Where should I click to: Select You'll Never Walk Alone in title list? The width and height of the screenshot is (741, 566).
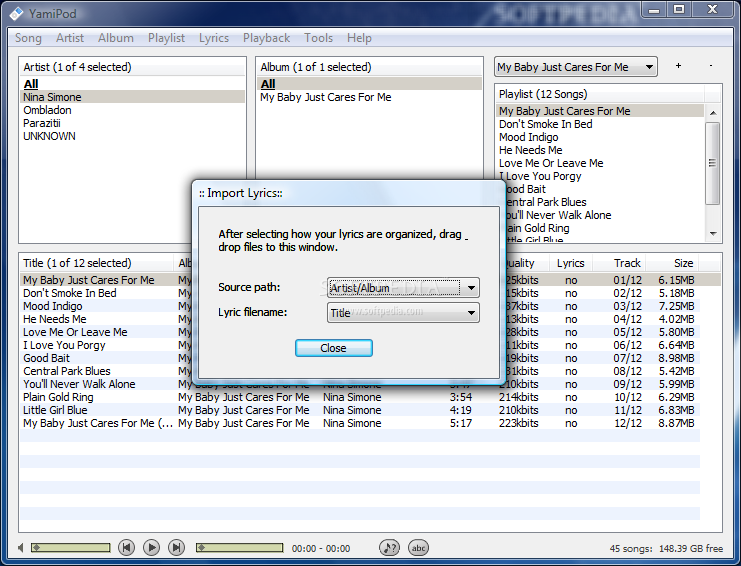tap(79, 384)
